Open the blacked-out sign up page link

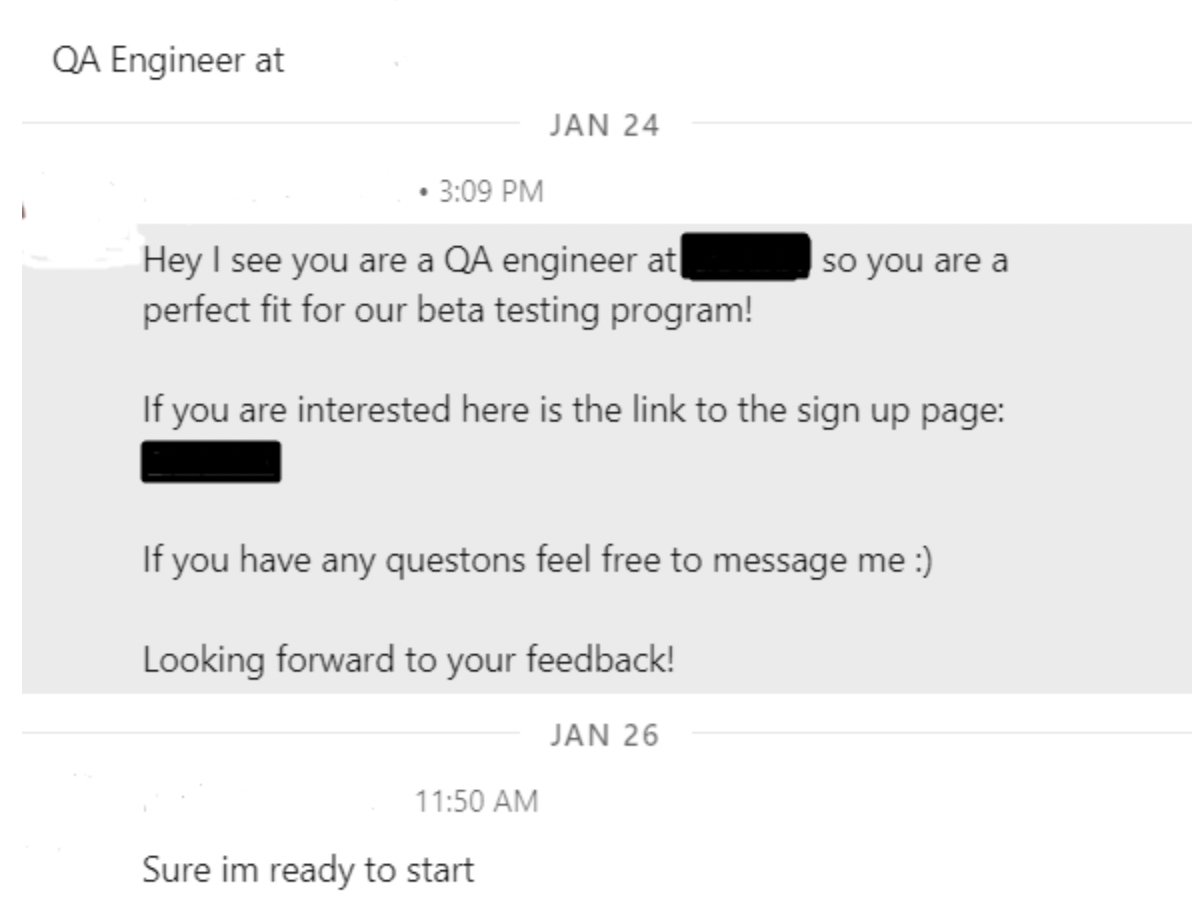coord(211,462)
